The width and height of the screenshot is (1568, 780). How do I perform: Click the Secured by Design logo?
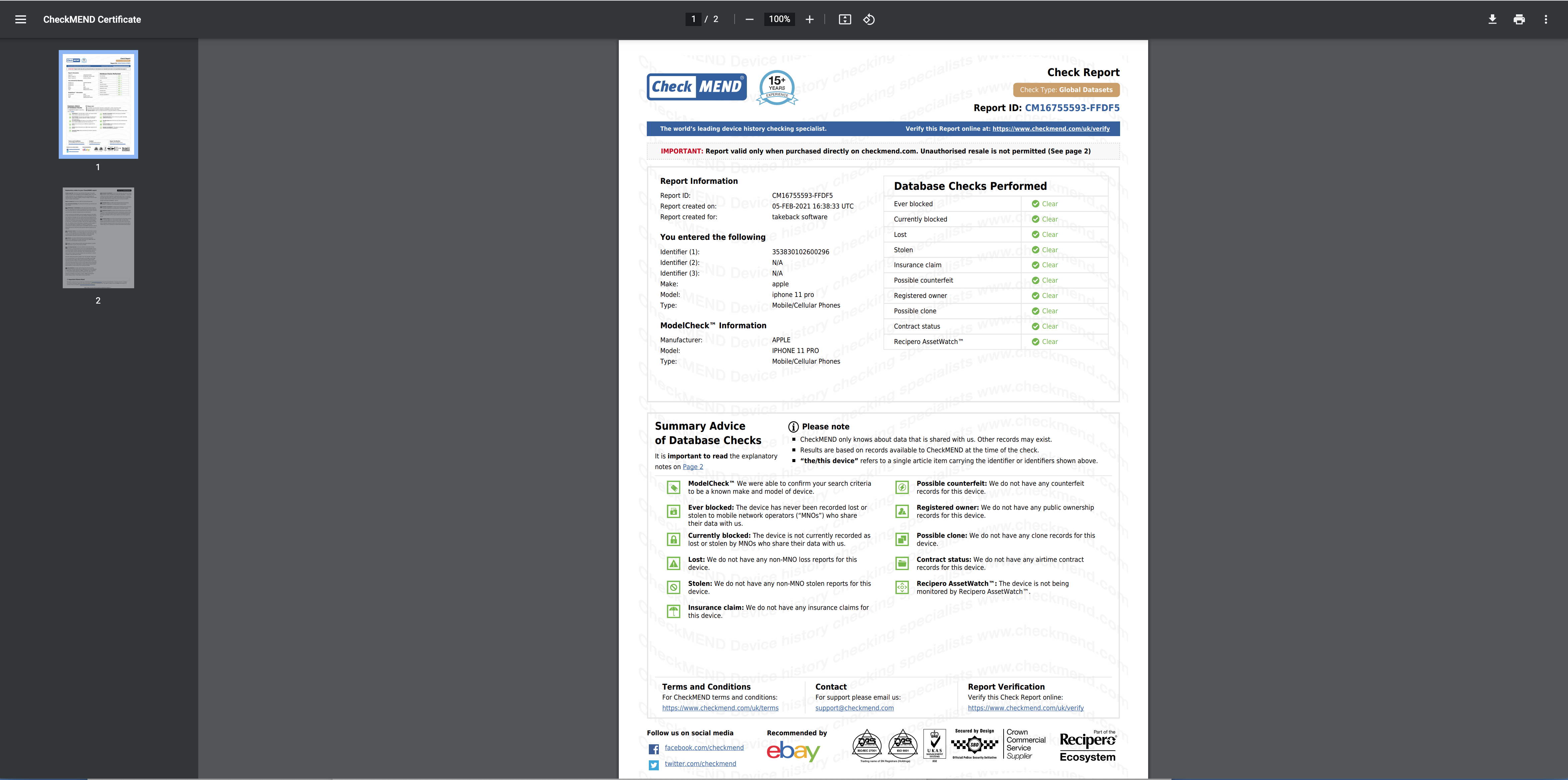(975, 744)
